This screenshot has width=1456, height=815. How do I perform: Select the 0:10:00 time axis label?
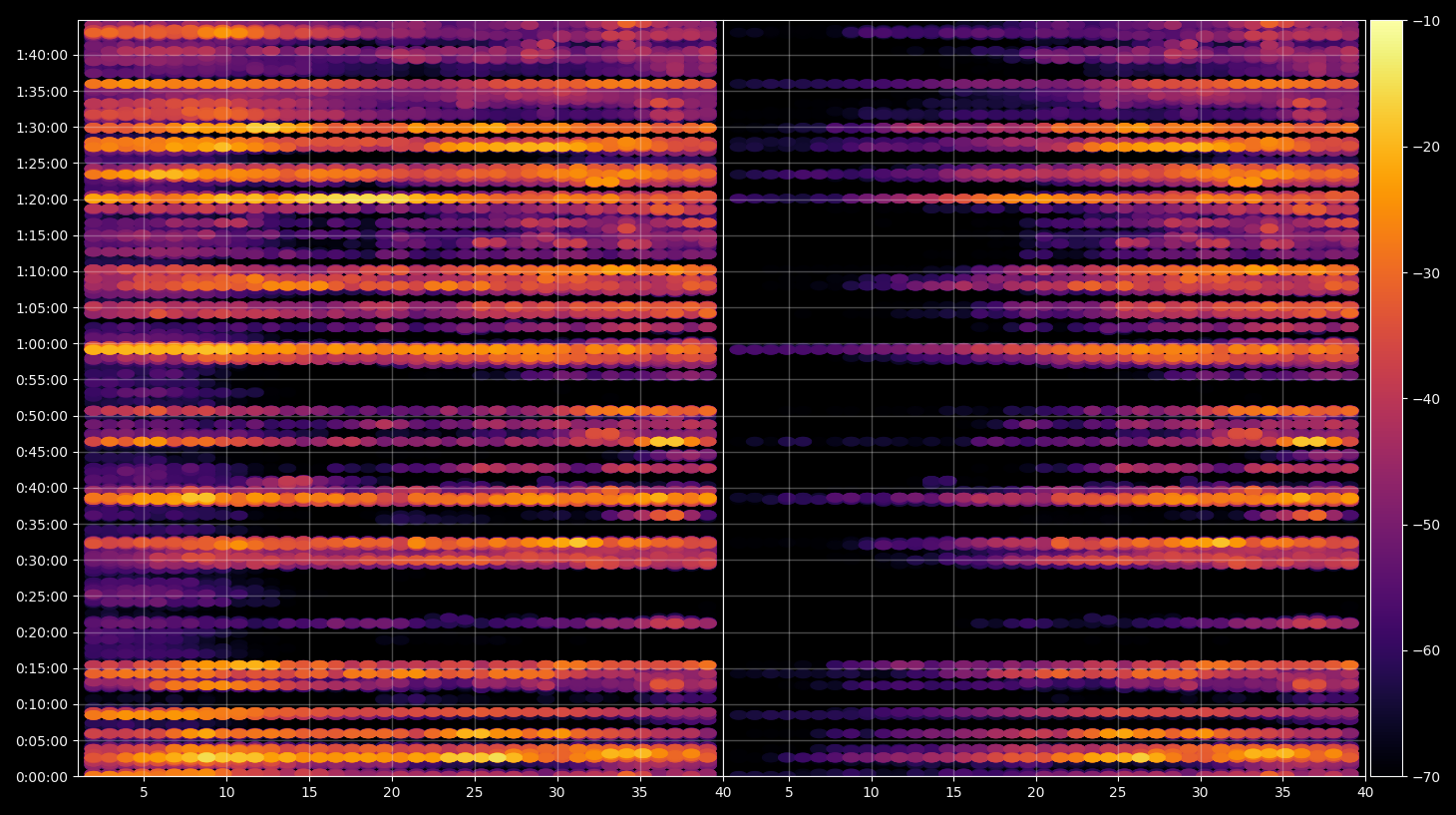[42, 704]
